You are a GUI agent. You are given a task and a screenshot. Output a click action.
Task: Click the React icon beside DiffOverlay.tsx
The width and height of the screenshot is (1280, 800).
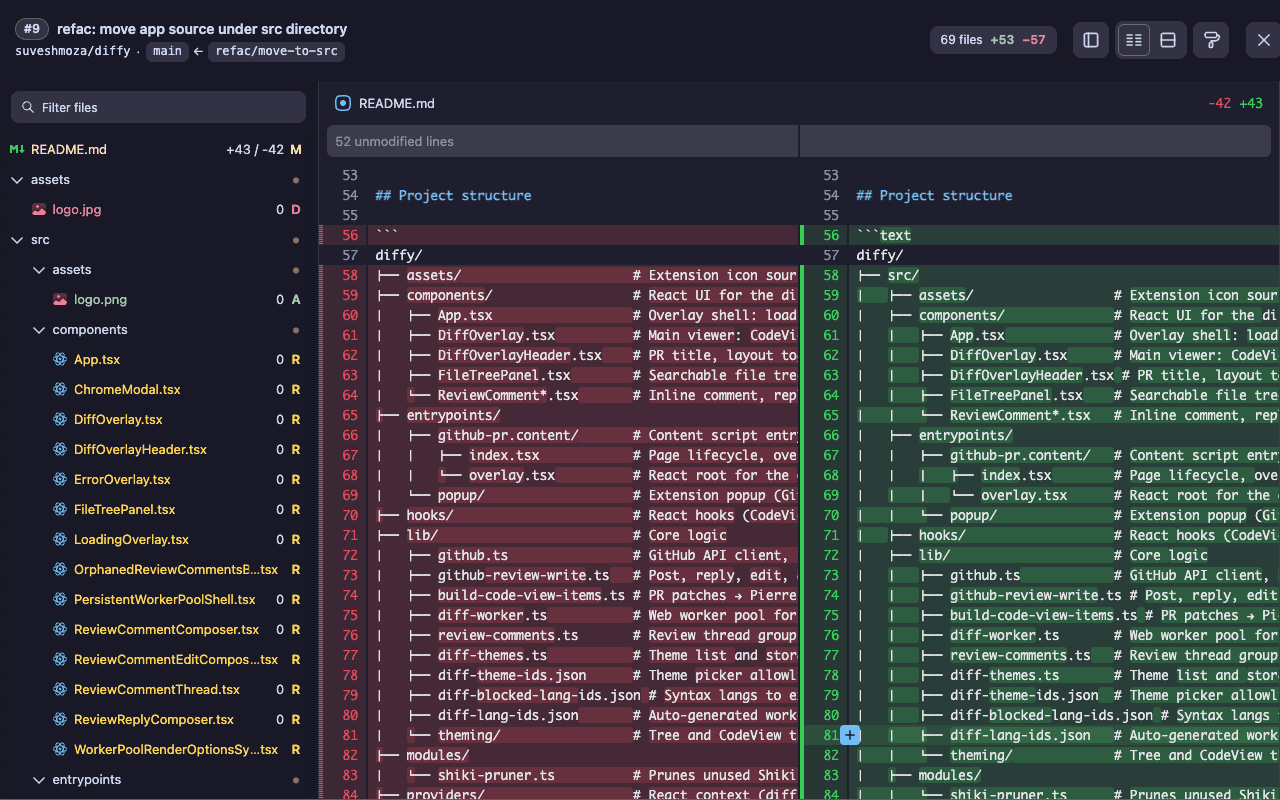coord(60,419)
